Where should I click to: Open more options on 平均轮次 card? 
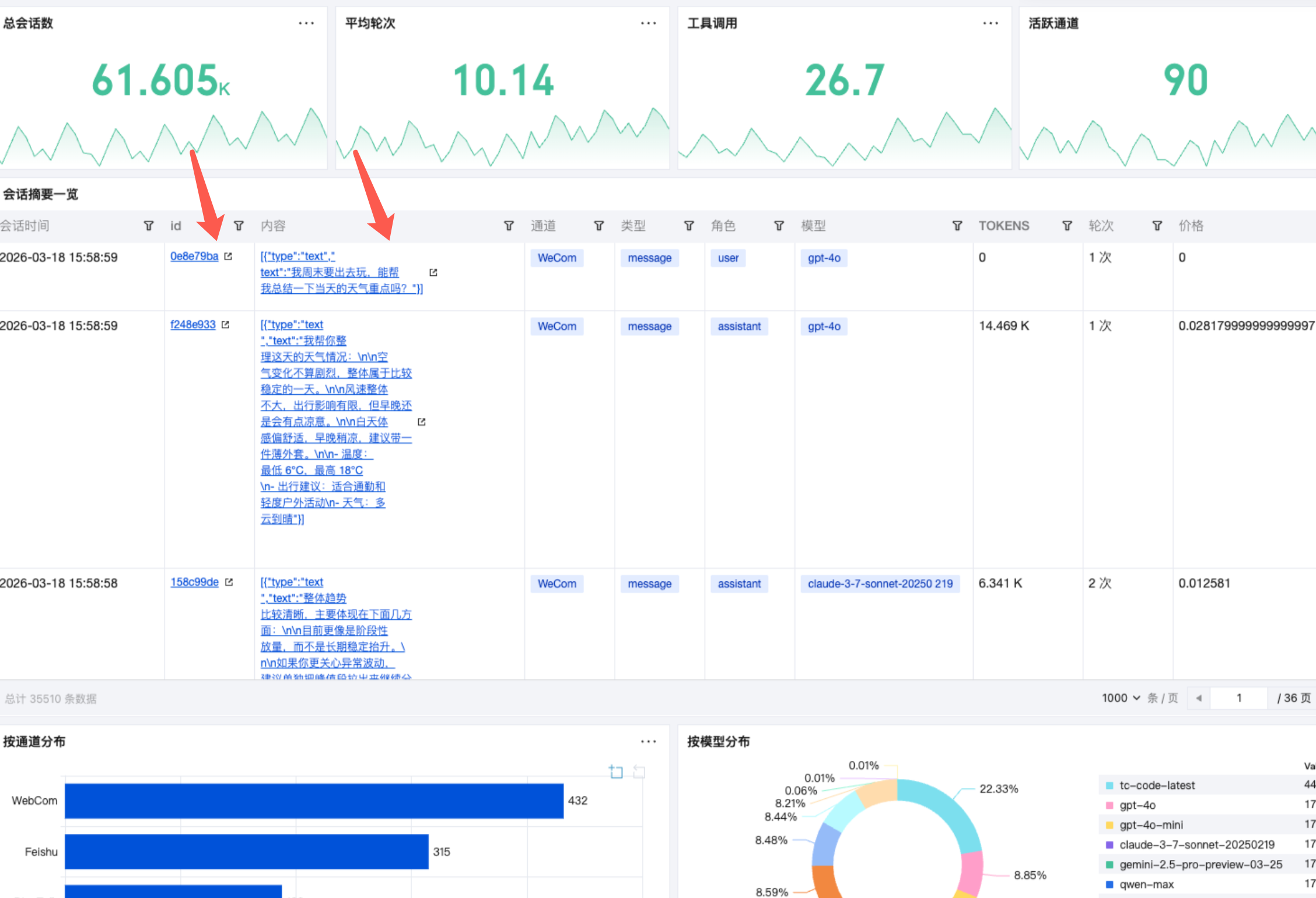point(648,23)
